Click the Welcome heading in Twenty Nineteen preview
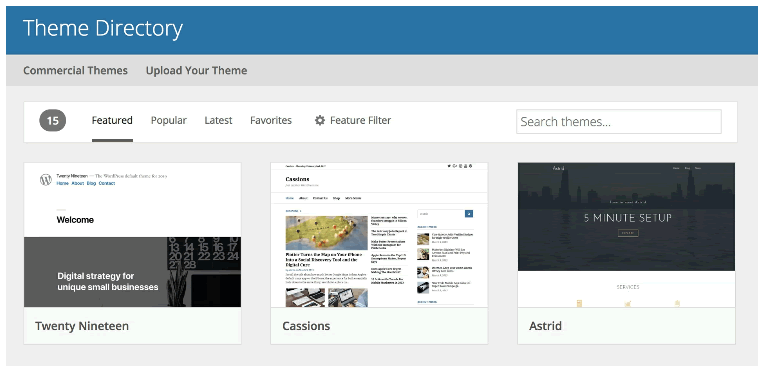 click(75, 220)
